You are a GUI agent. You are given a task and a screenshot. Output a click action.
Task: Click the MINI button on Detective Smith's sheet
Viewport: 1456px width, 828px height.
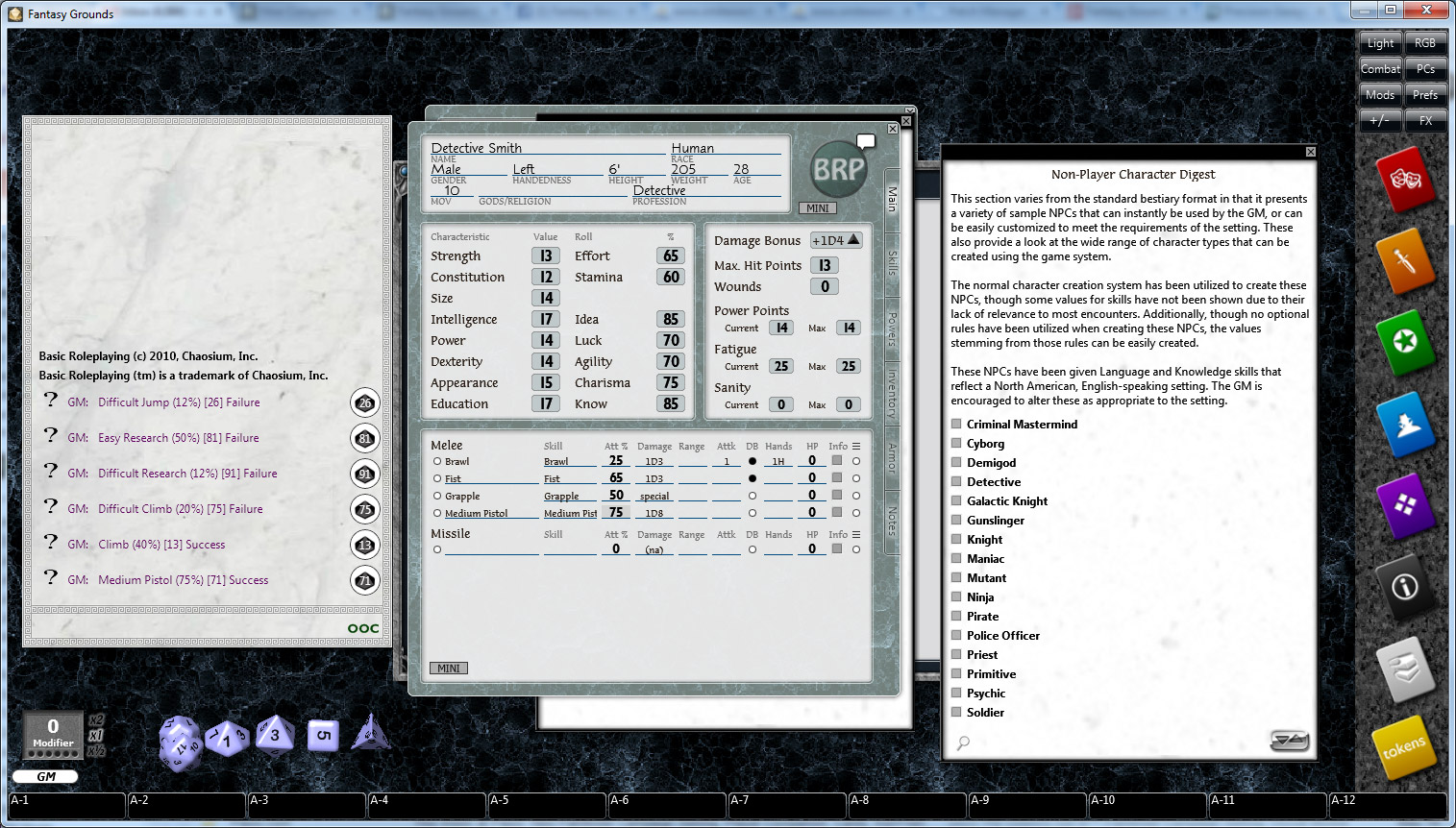[x=818, y=207]
